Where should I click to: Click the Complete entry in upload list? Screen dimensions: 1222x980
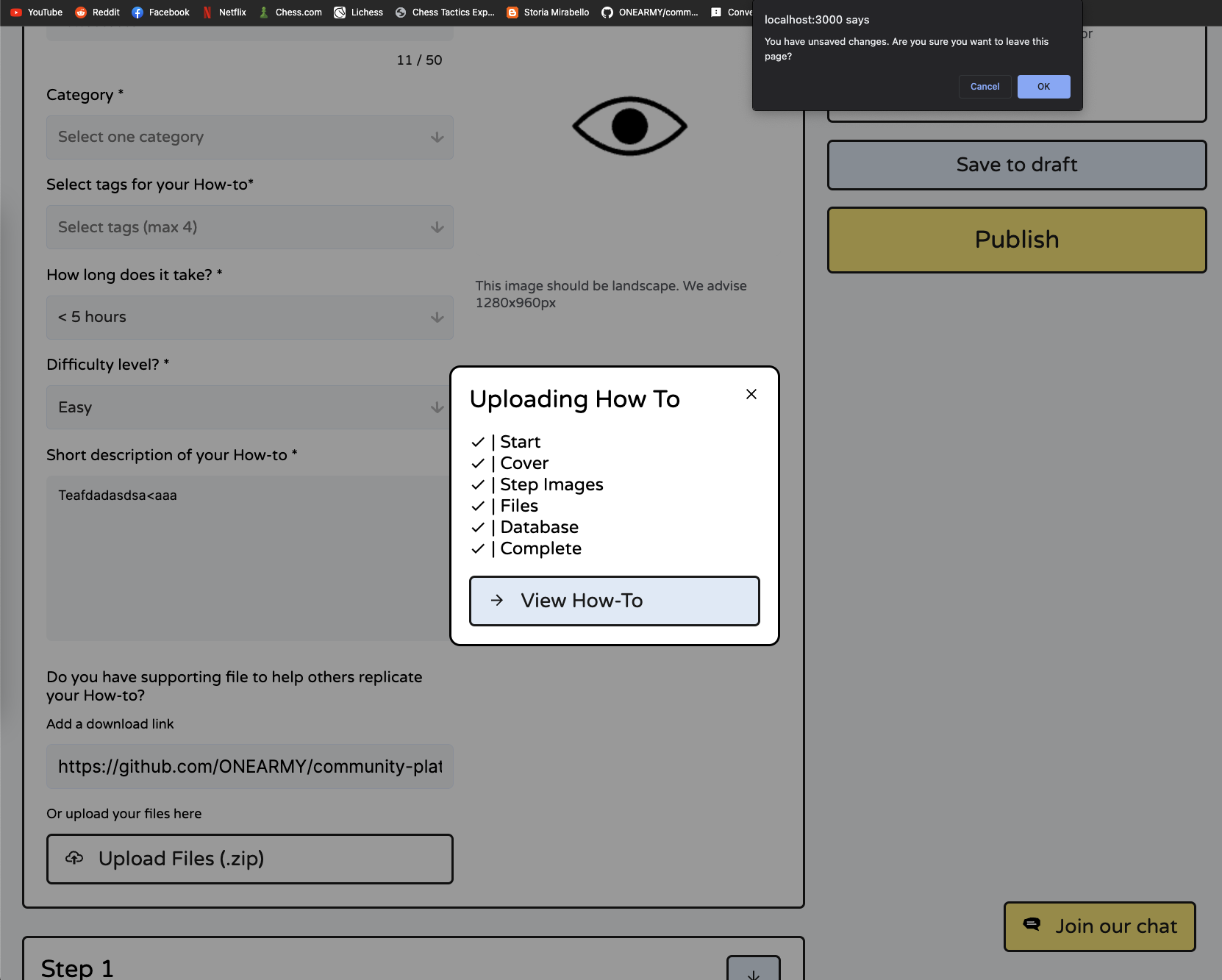540,548
